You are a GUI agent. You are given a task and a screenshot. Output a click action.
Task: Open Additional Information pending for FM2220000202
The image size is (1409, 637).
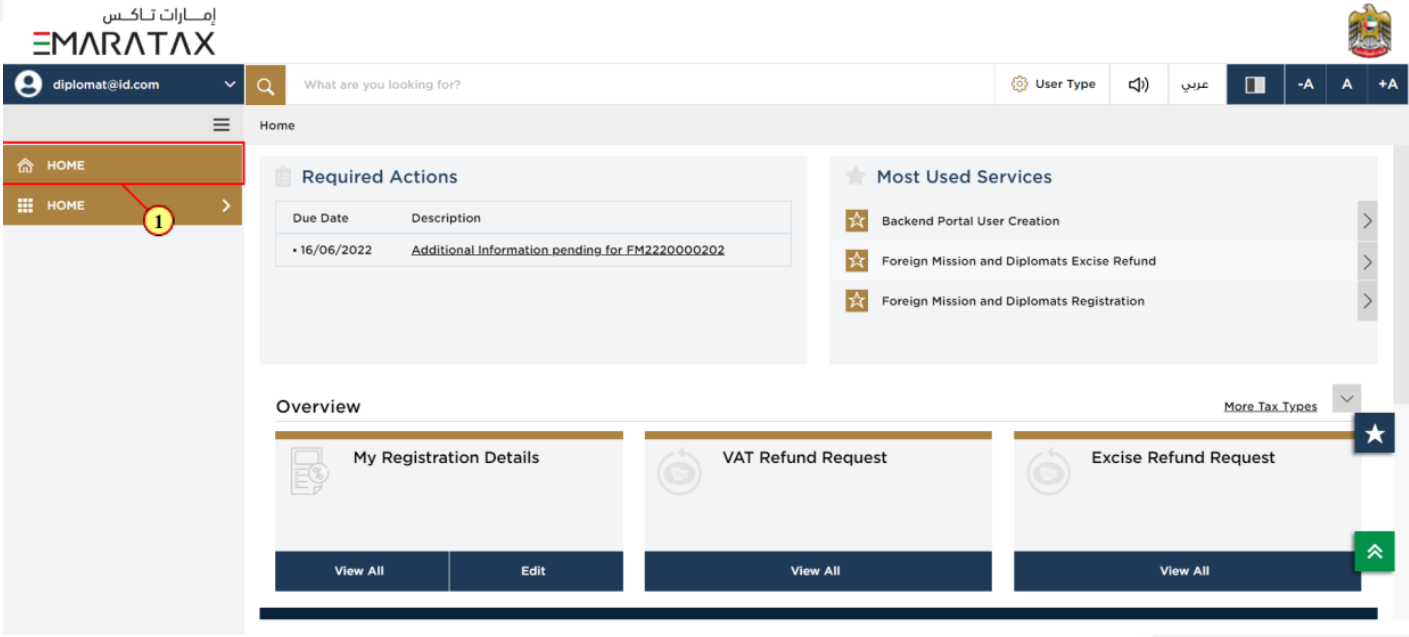click(568, 250)
